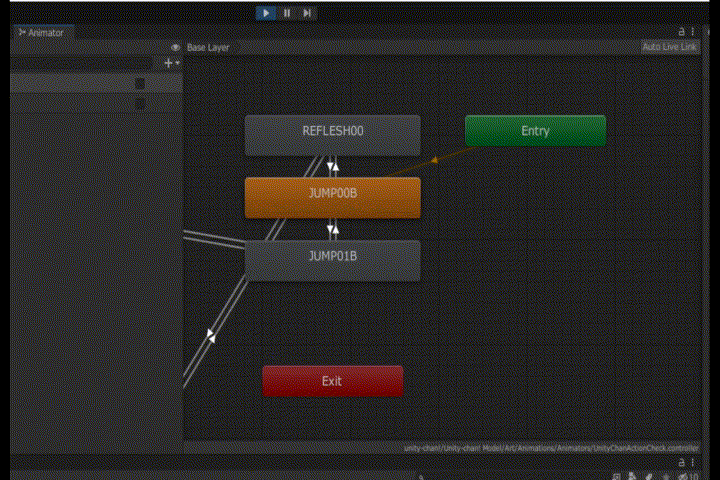720x480 pixels.
Task: Click the Pause button in the toolbar
Action: [x=287, y=13]
